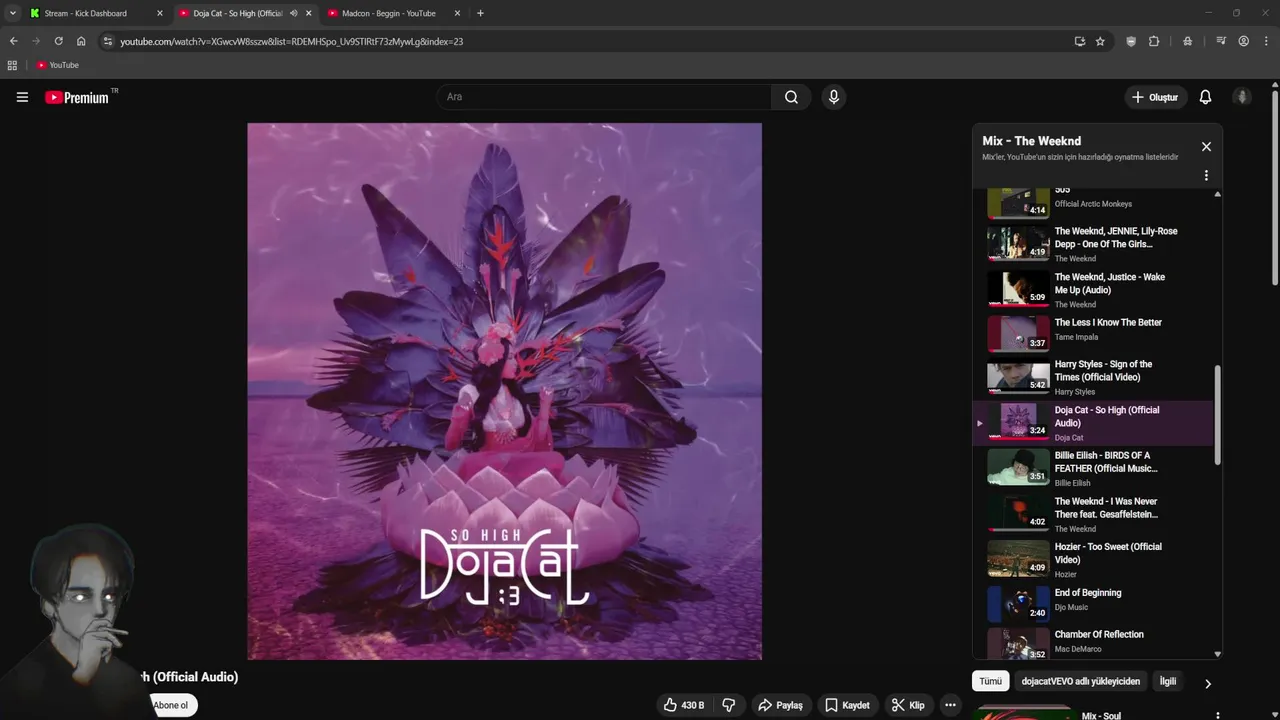Viewport: 1280px width, 720px height.
Task: Open the notifications bell
Action: click(1205, 97)
